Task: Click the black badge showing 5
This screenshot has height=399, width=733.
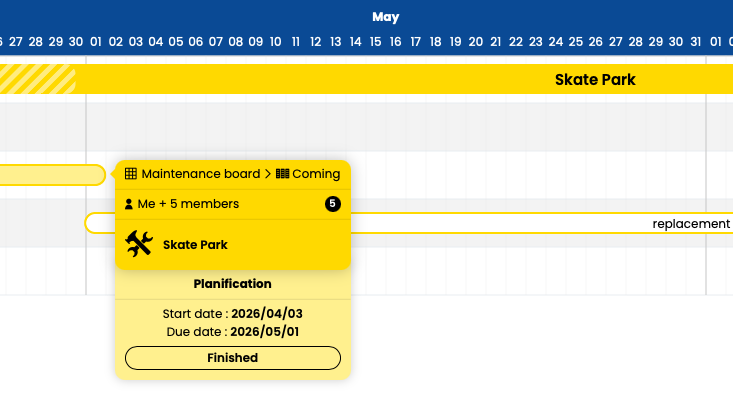Action: 332,204
